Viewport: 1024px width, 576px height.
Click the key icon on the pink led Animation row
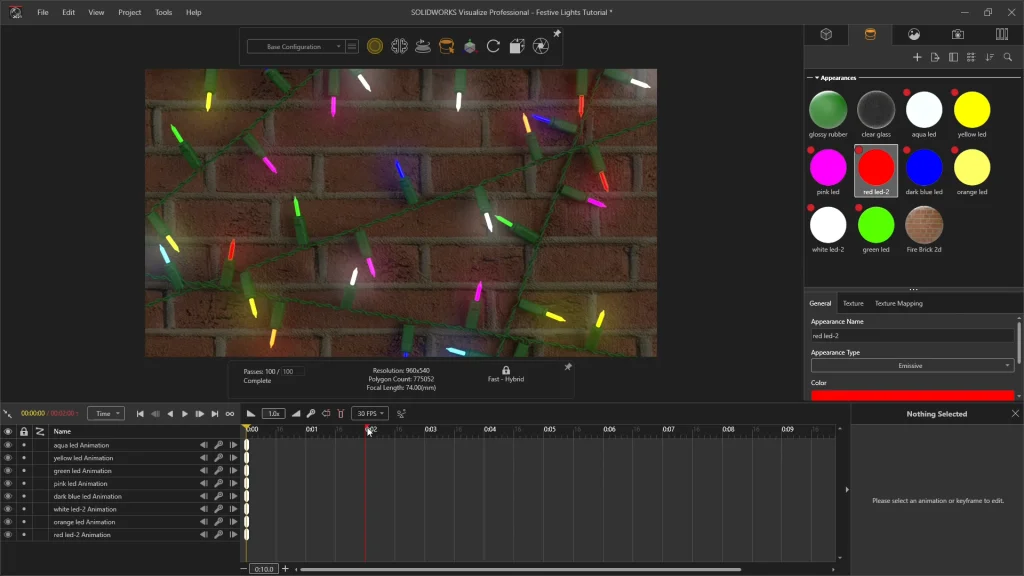click(218, 484)
